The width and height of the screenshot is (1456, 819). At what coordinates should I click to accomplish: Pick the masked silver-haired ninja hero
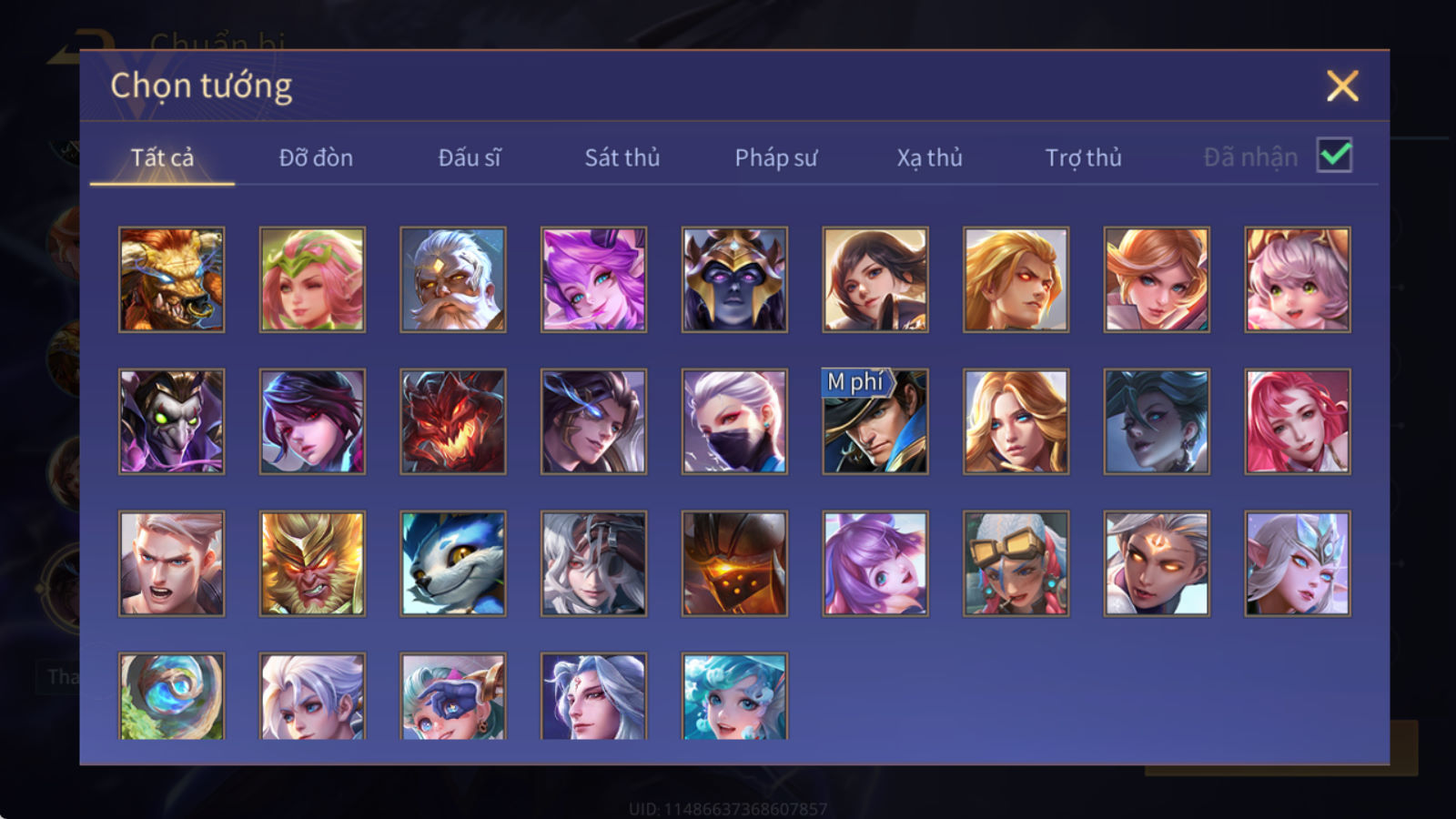coord(734,421)
